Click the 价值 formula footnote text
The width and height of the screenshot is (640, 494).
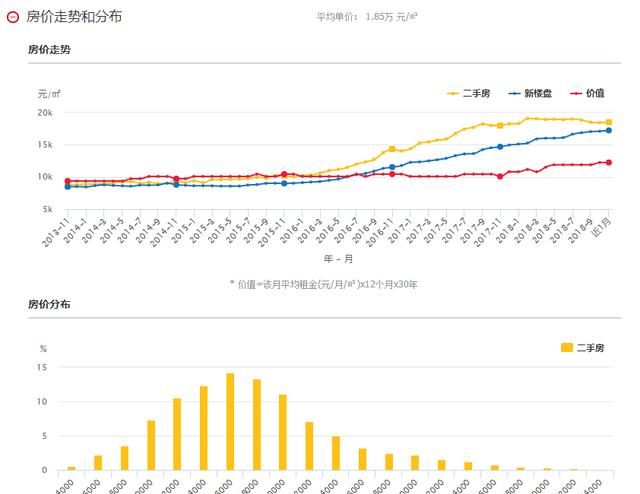pyautogui.click(x=324, y=284)
